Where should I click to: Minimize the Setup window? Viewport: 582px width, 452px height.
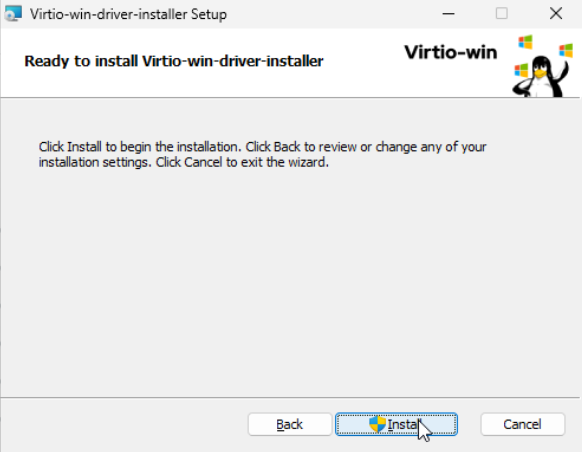pos(448,14)
